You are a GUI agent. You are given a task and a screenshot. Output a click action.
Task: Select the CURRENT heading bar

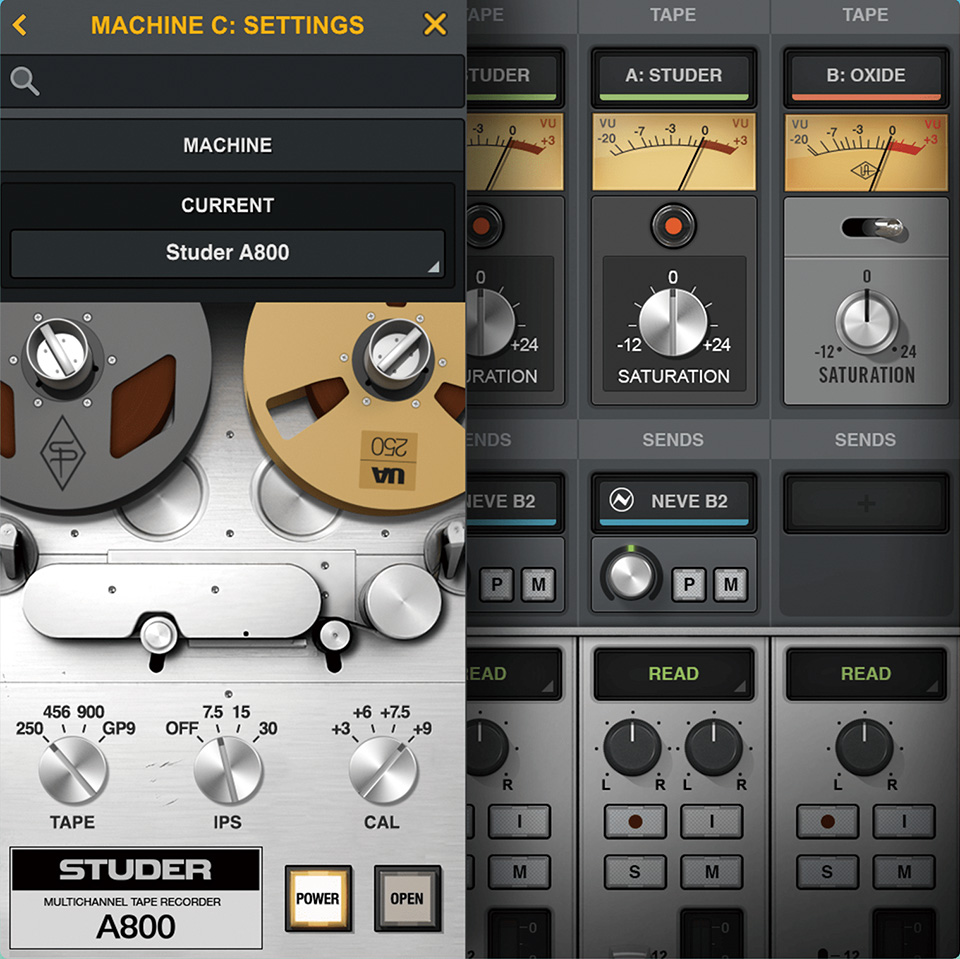click(227, 205)
